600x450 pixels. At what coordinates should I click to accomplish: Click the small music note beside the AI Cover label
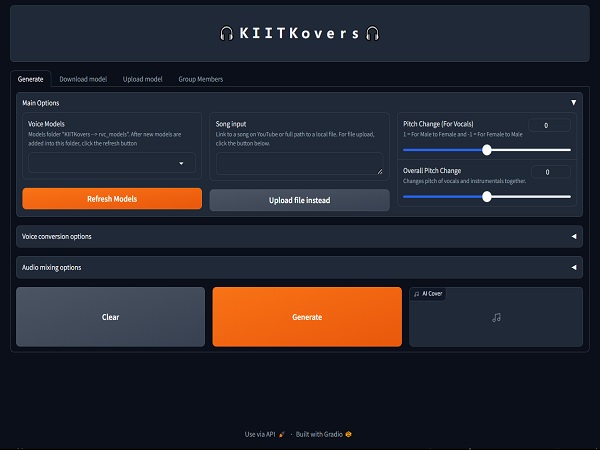(x=417, y=294)
